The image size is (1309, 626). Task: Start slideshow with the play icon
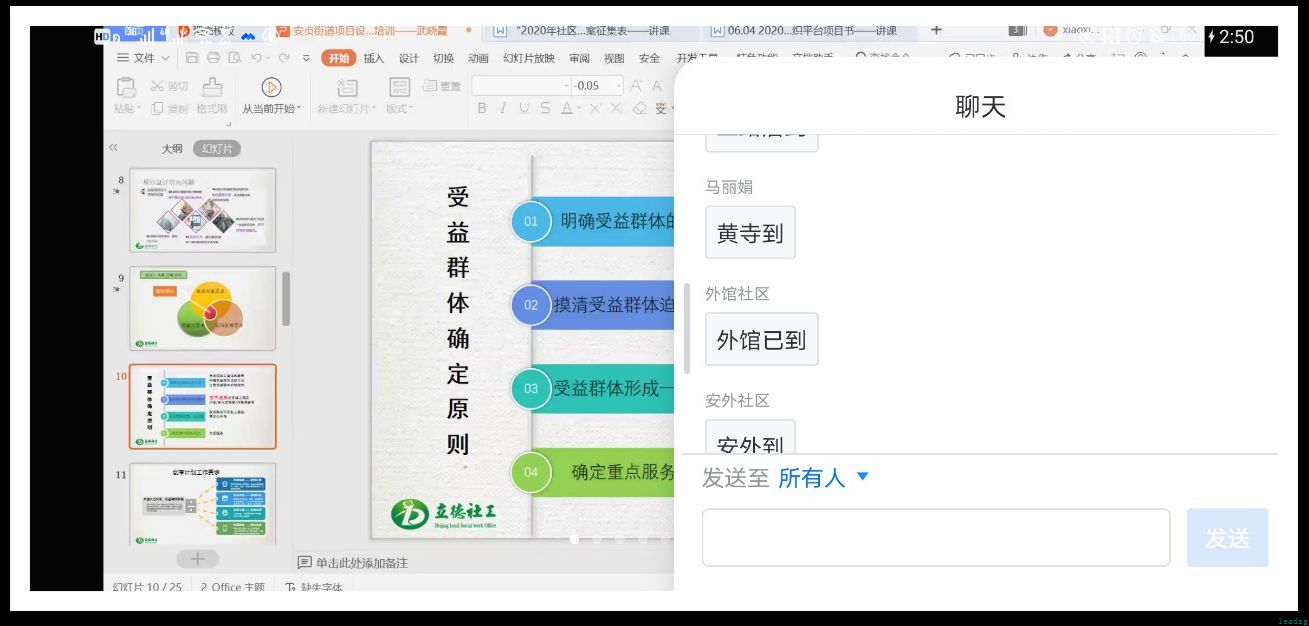point(271,87)
